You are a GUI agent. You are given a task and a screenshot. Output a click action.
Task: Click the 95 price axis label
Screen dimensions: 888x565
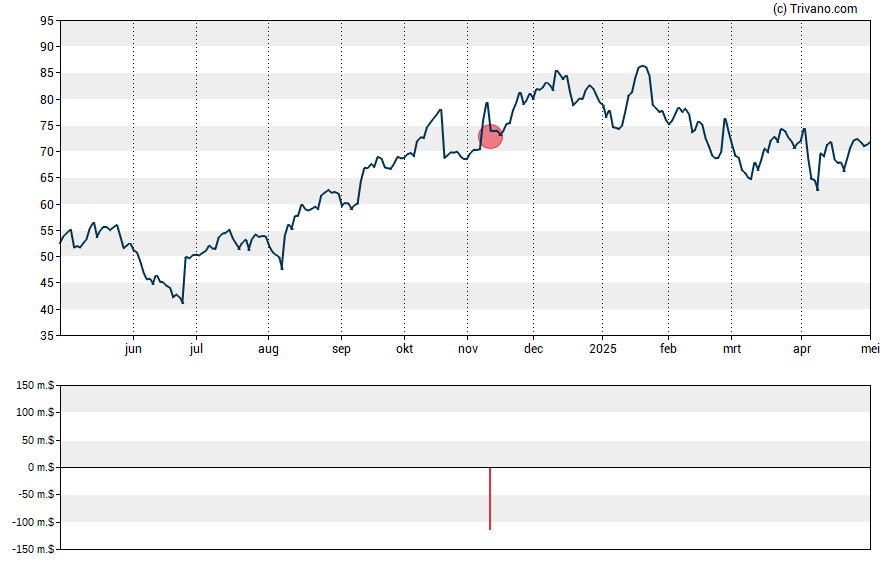pos(46,21)
